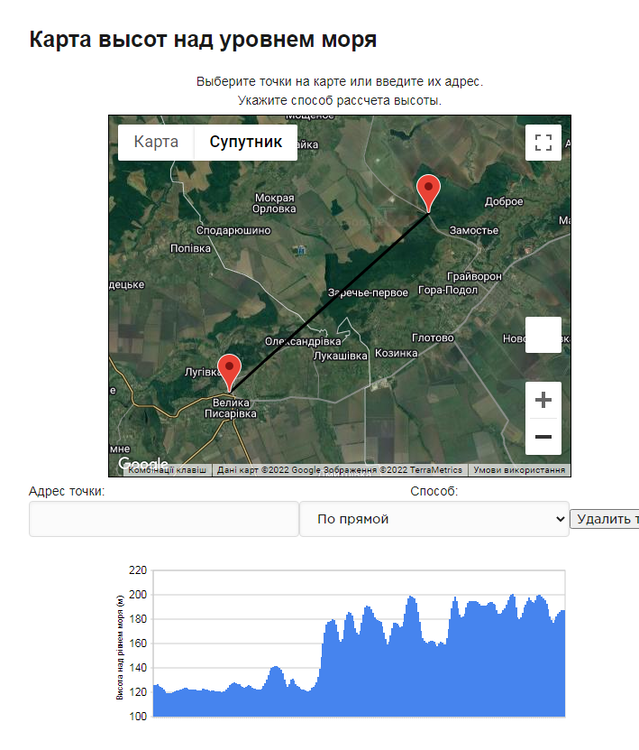Select the Супутник map type

[x=246, y=142]
